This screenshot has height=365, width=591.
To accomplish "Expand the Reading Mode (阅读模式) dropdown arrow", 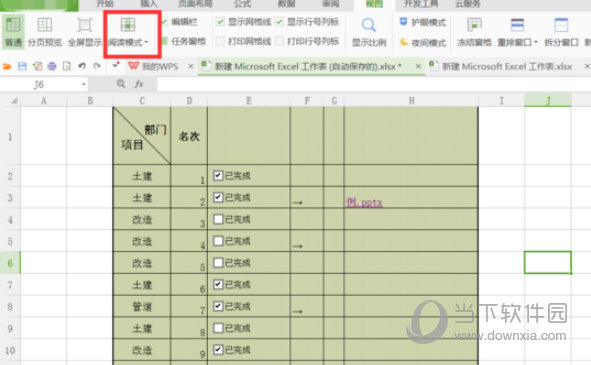I will (x=147, y=42).
